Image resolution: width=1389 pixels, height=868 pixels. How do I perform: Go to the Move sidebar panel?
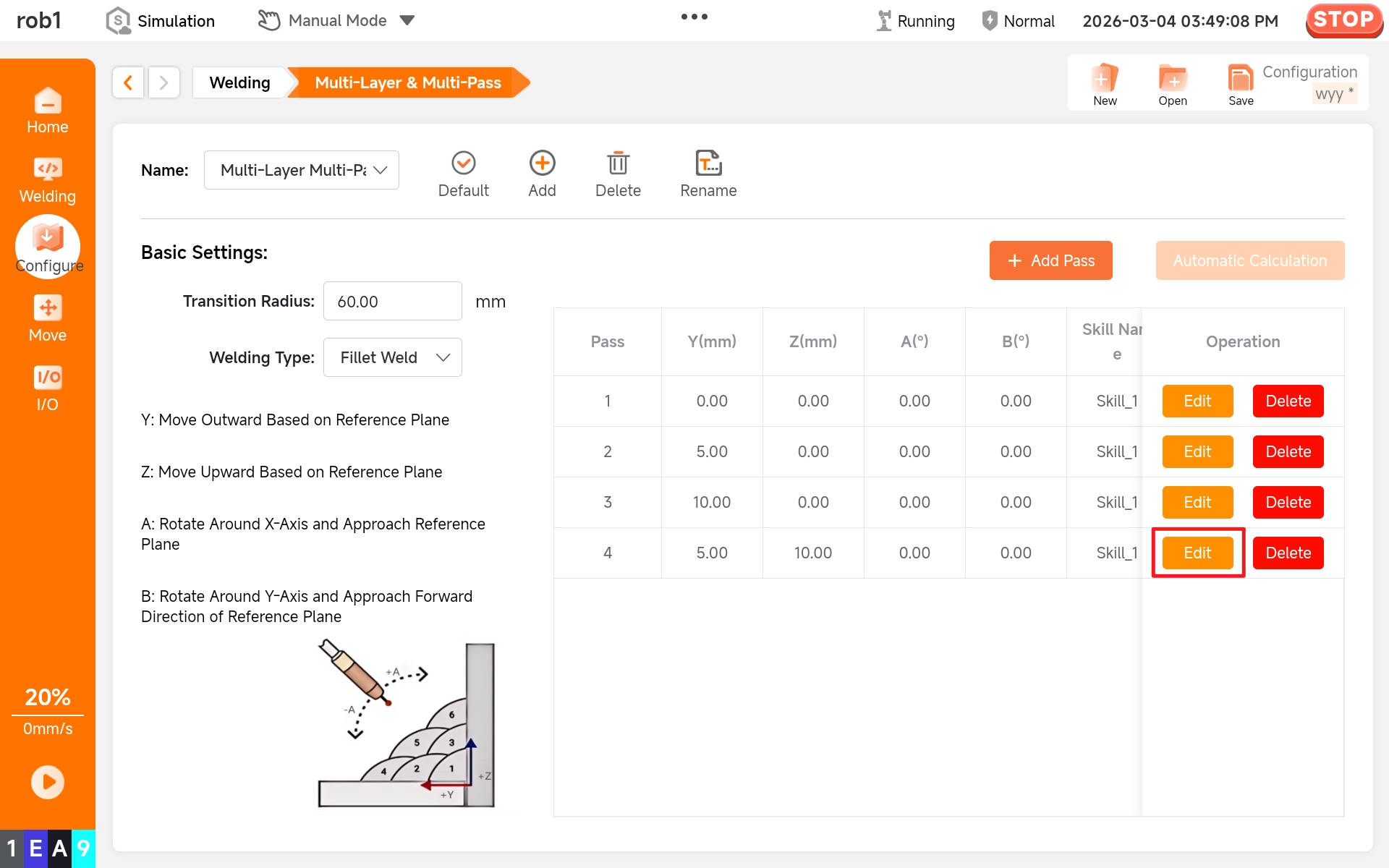47,318
